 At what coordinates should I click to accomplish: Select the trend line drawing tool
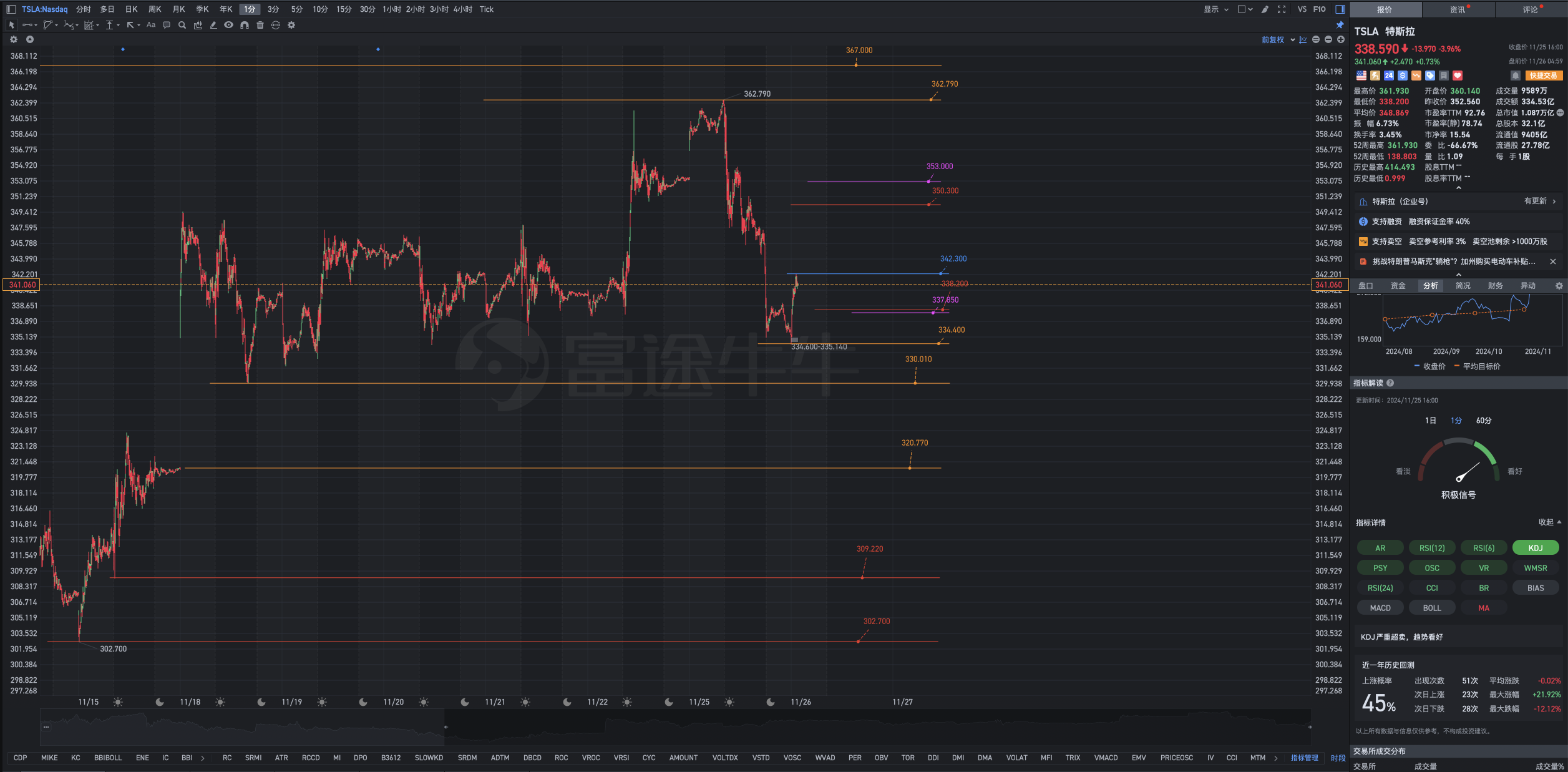coord(27,25)
